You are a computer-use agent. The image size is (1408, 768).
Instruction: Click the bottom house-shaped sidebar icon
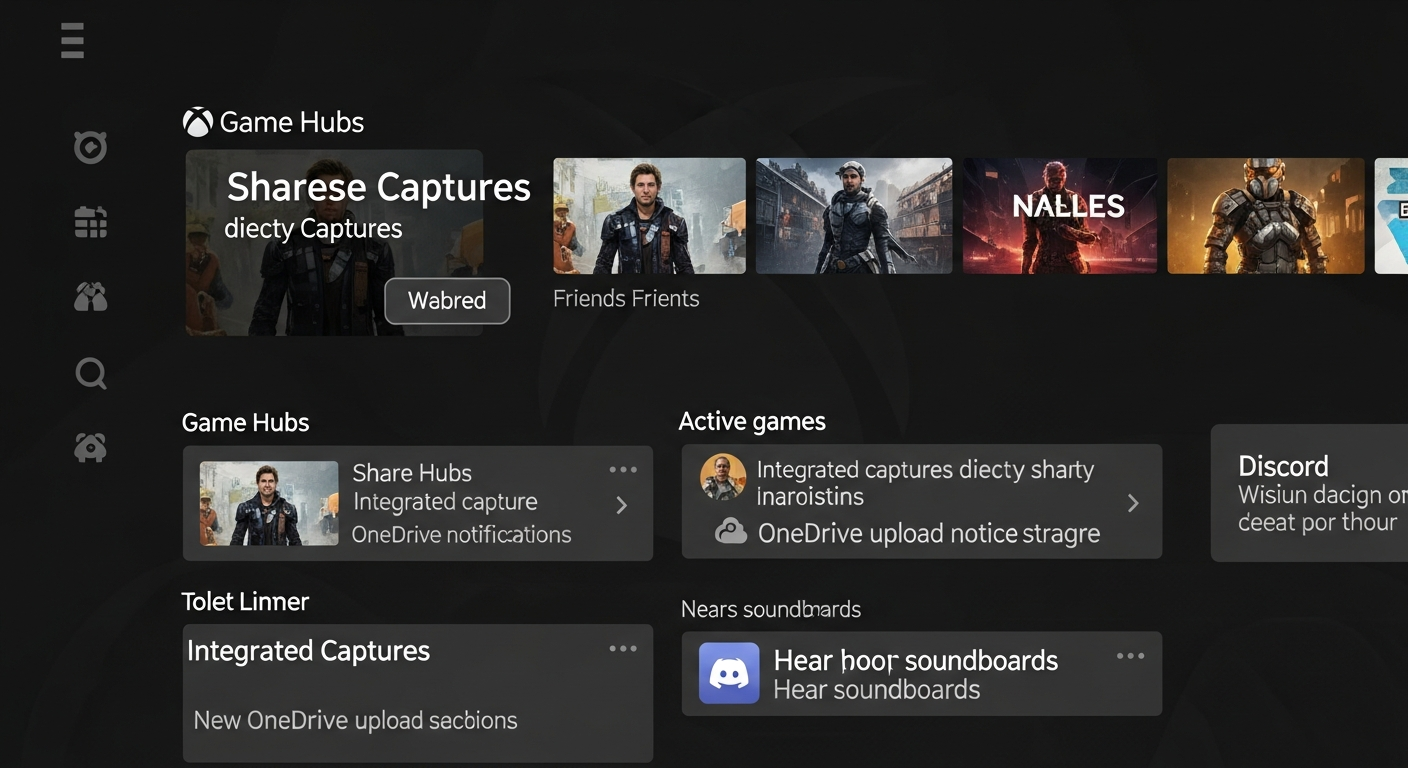pyautogui.click(x=90, y=447)
